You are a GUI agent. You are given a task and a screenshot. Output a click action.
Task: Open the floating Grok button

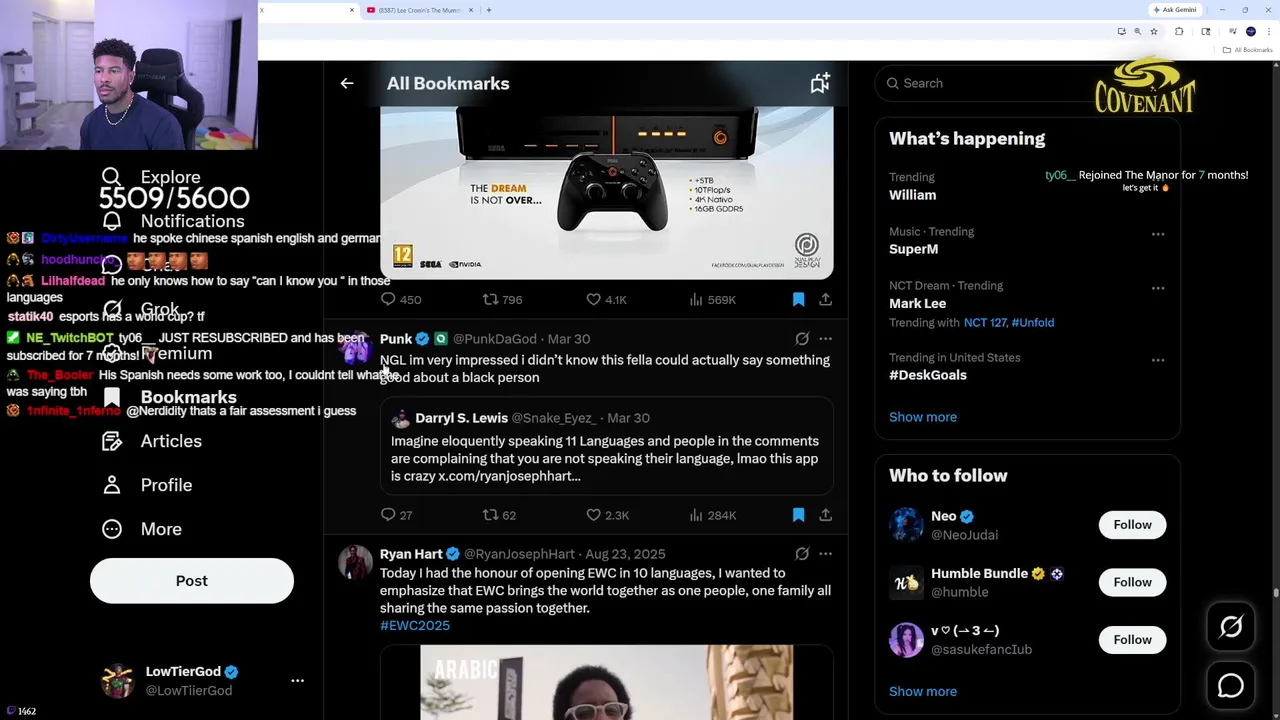(x=1231, y=627)
